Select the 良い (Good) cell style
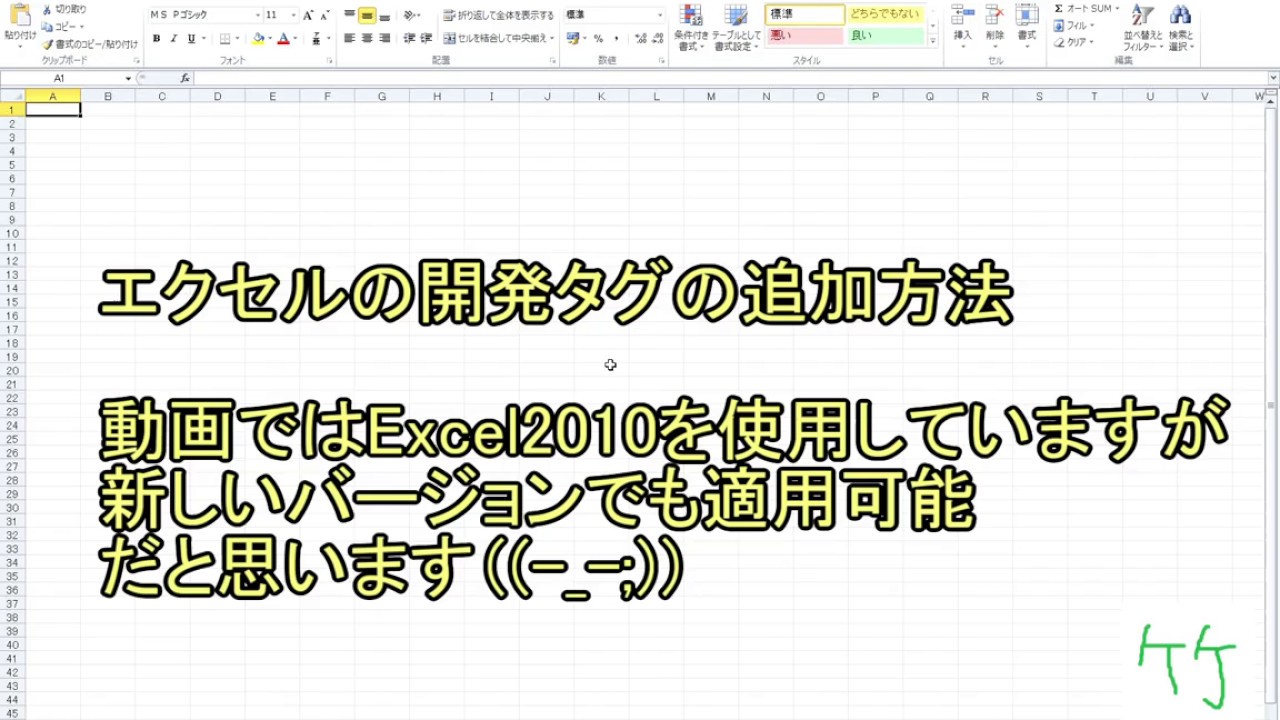1280x720 pixels. [x=885, y=36]
